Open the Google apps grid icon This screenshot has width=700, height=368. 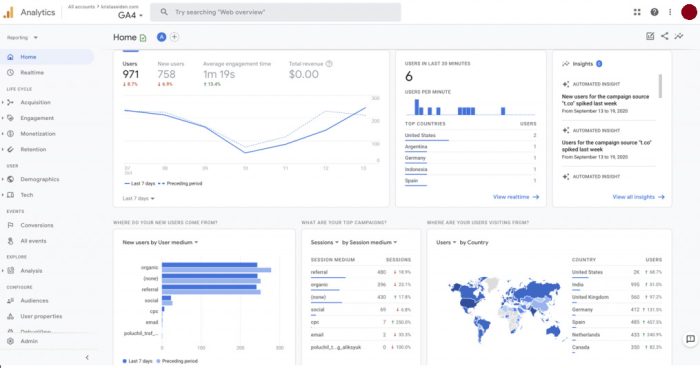click(637, 12)
